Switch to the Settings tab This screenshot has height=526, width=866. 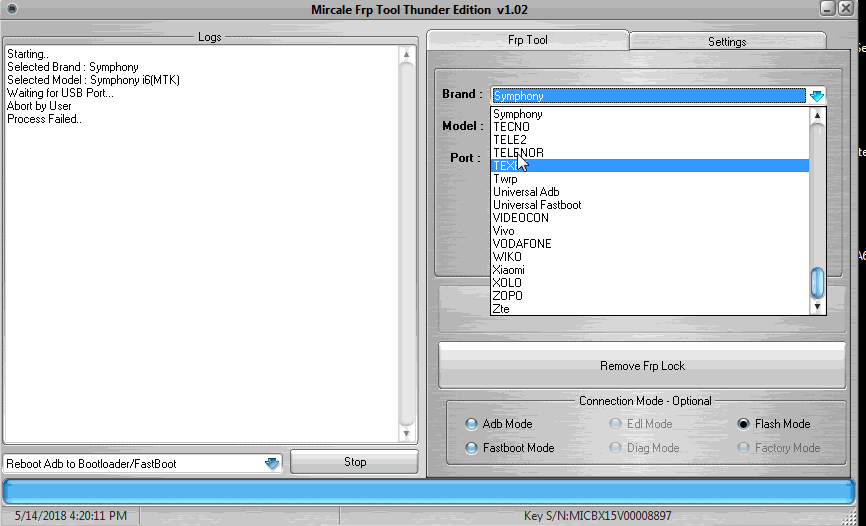(x=727, y=41)
